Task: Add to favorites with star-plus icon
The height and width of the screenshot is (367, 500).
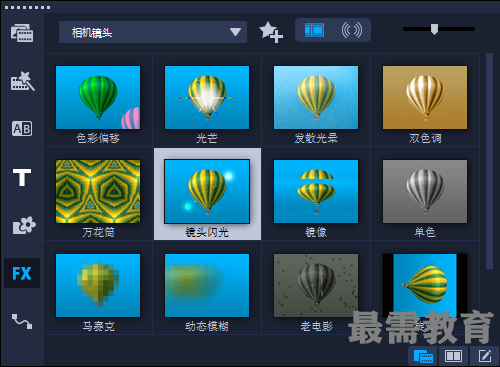Action: [271, 32]
